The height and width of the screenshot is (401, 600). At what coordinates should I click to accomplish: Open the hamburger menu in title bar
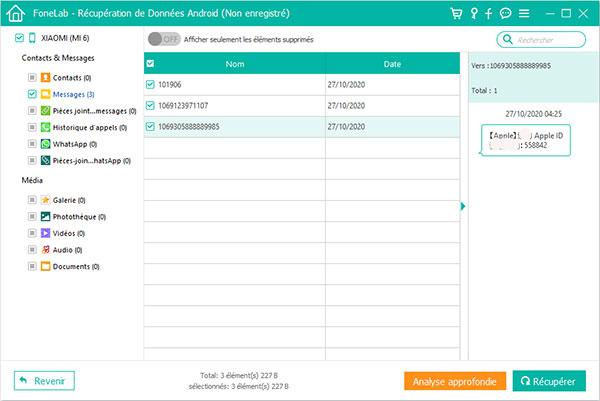523,14
